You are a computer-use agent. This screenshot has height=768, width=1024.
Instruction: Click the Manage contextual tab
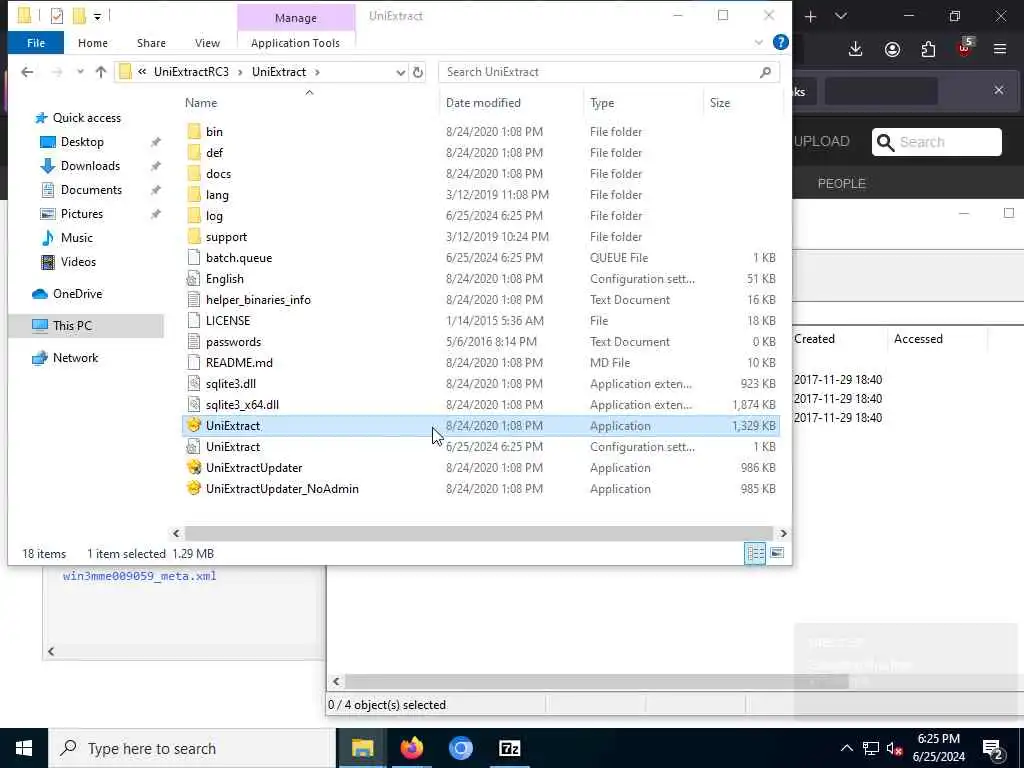[x=296, y=18]
